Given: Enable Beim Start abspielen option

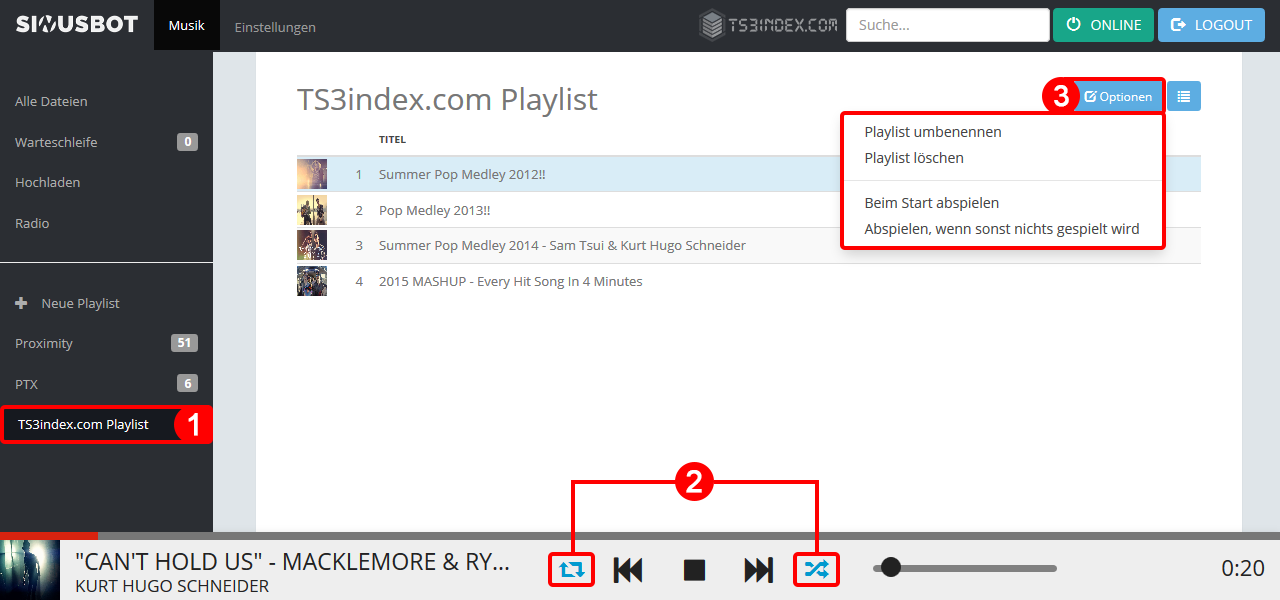Looking at the screenshot, I should (x=932, y=203).
